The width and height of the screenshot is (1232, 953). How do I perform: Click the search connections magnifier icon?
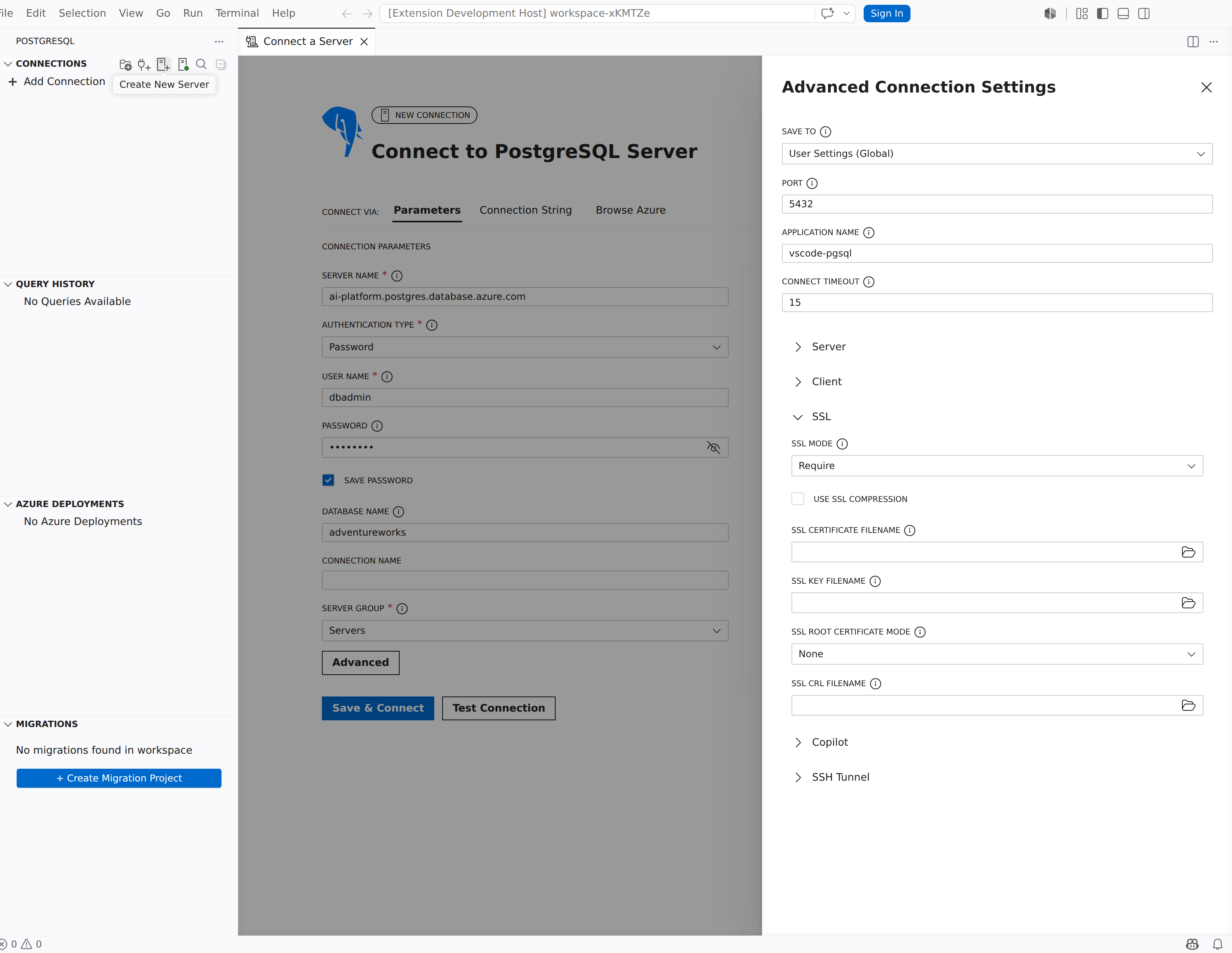coord(201,64)
